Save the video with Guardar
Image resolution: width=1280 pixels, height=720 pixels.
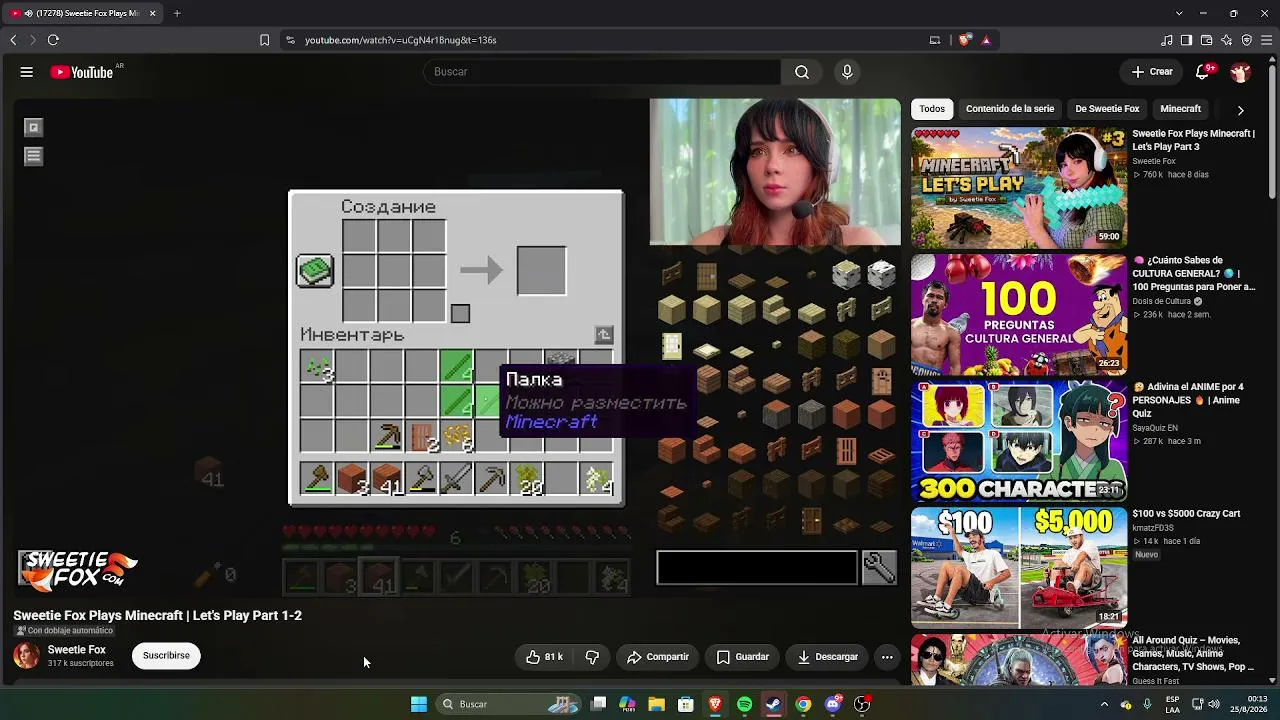pyautogui.click(x=743, y=657)
